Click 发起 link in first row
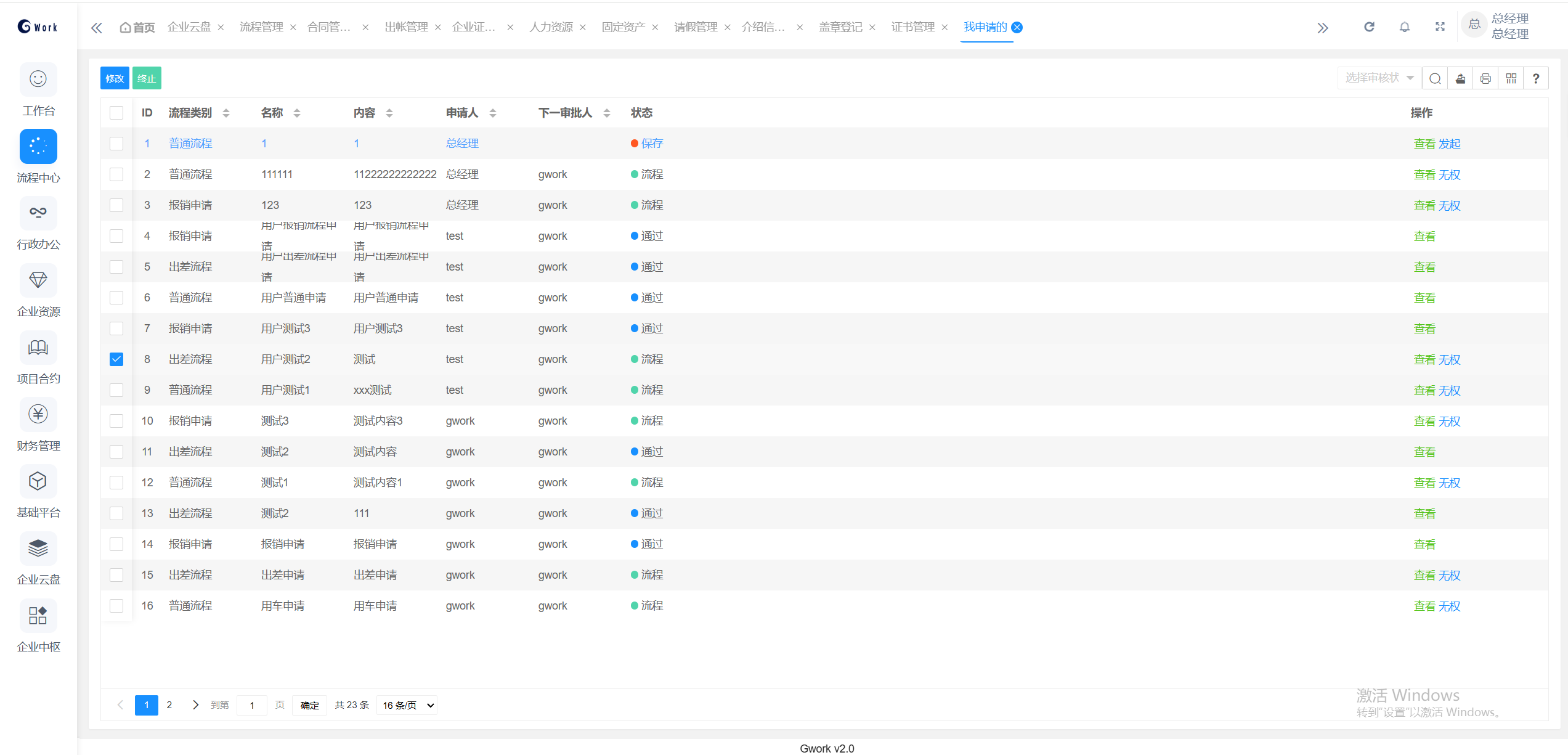 pyautogui.click(x=1450, y=144)
